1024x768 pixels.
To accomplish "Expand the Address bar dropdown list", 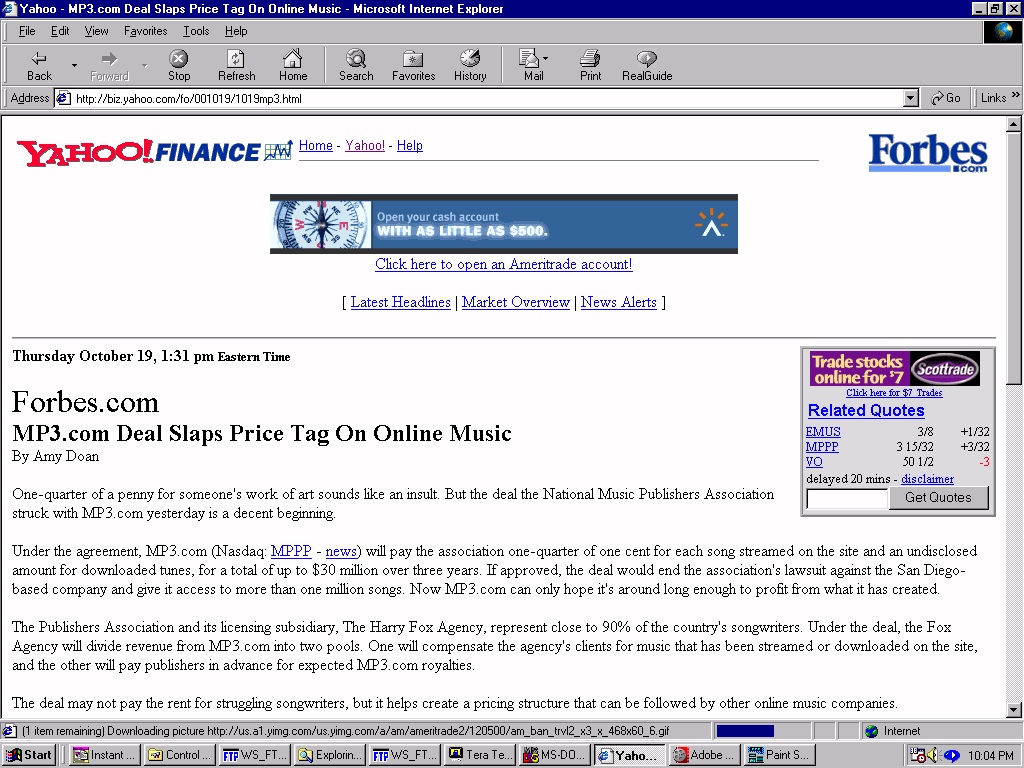I will click(x=911, y=99).
